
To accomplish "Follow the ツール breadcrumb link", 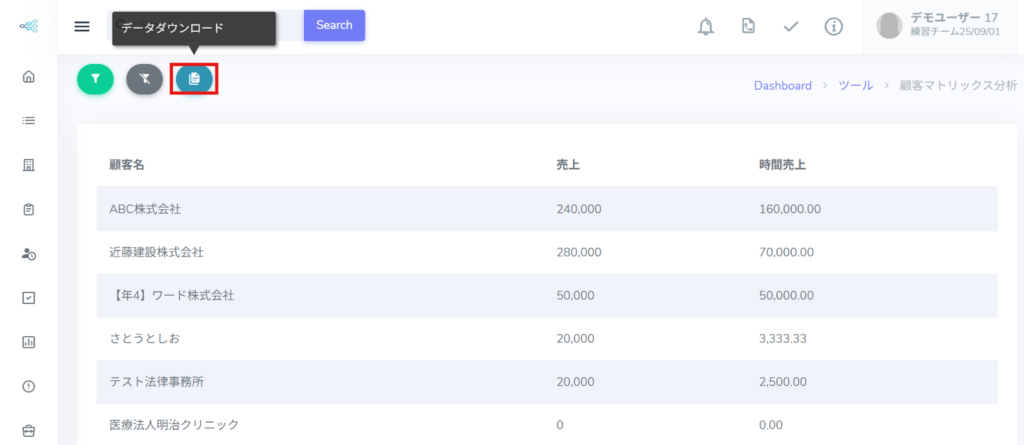I will [x=855, y=86].
